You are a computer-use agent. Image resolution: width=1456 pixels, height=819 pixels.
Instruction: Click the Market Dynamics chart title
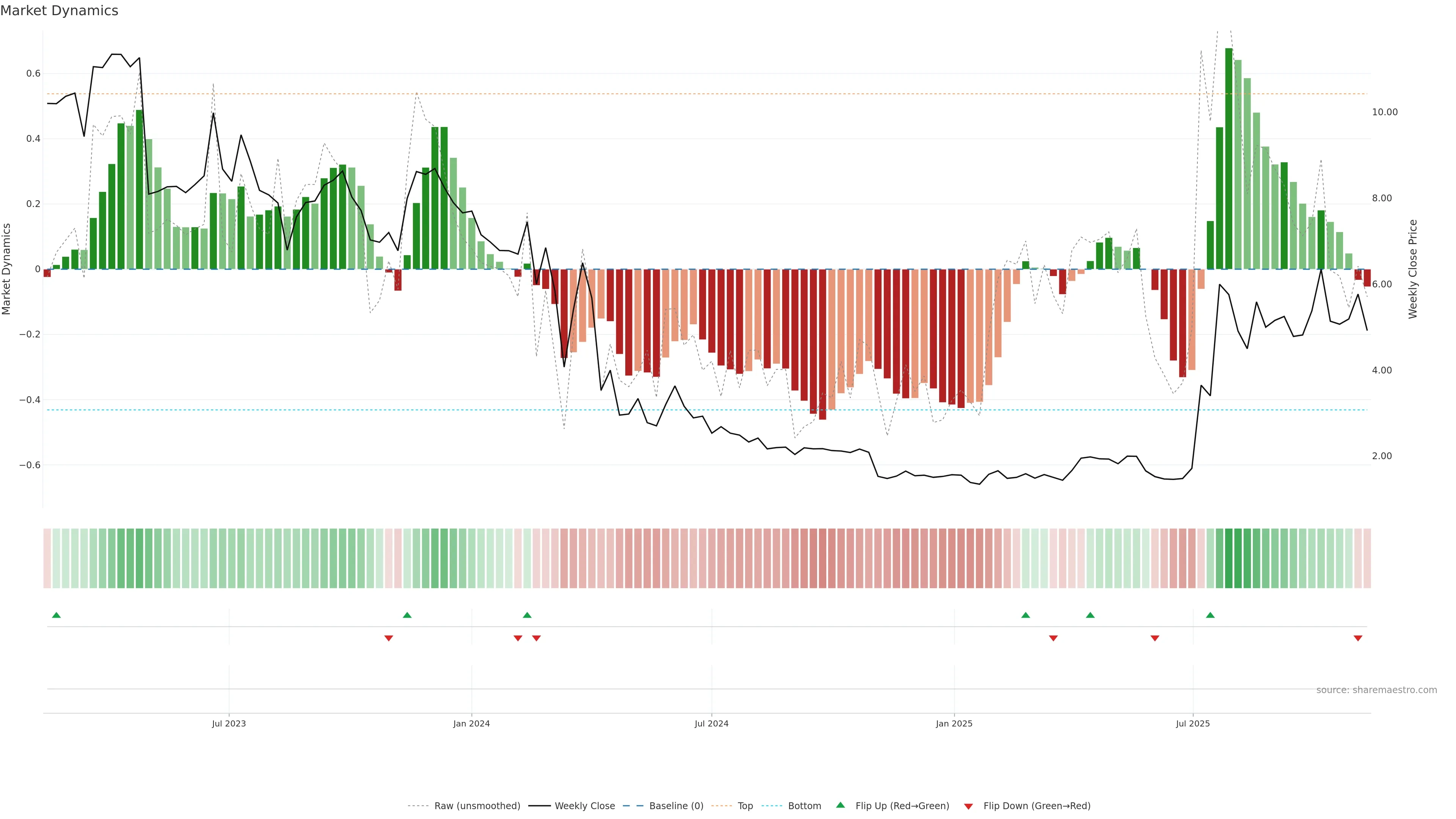point(60,11)
